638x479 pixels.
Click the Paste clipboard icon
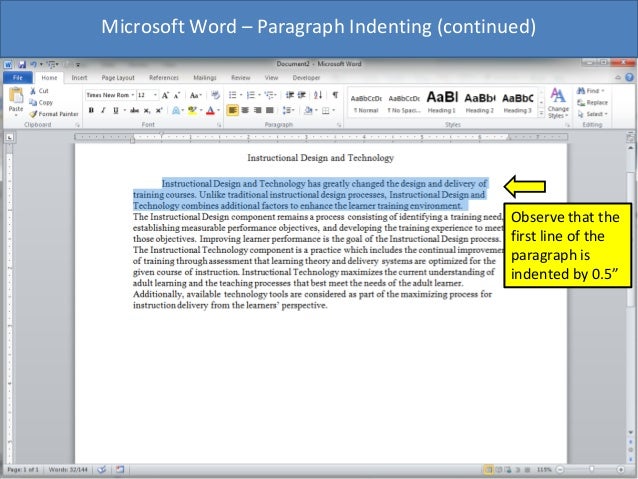(16, 96)
